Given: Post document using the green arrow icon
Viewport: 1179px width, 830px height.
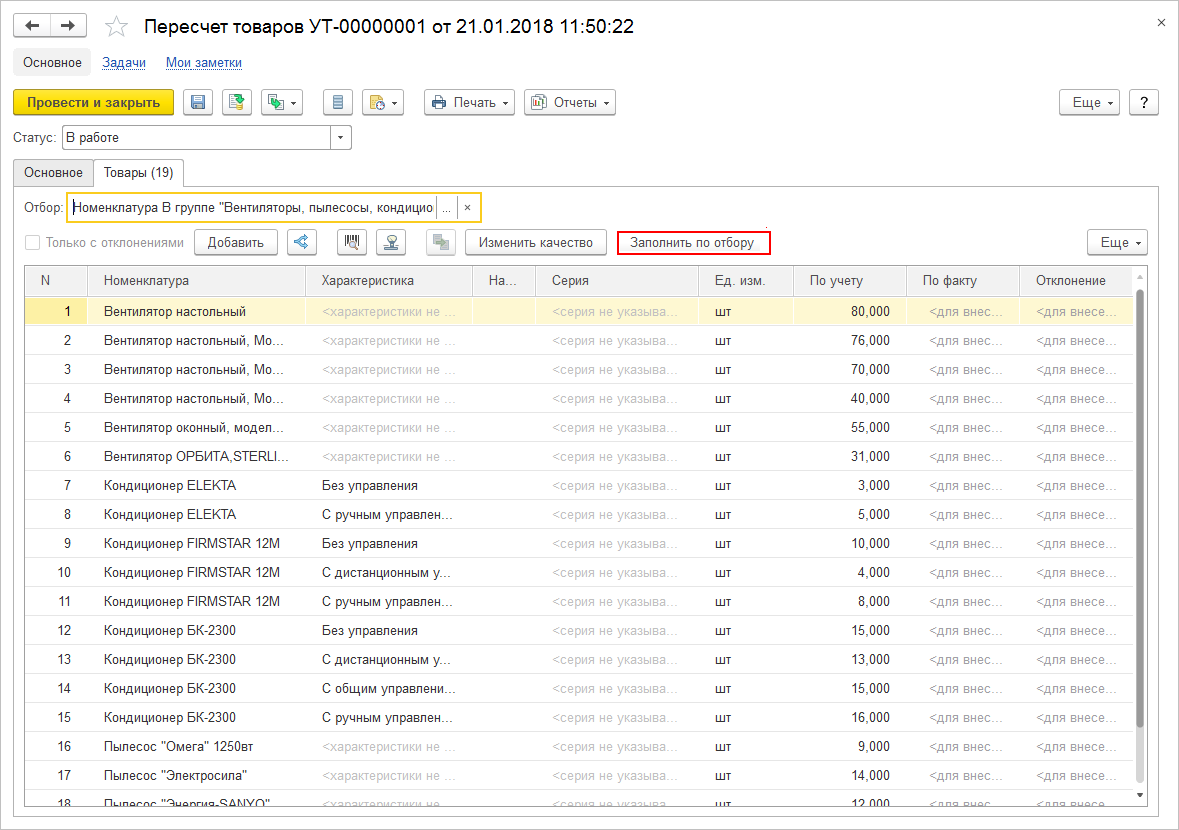Looking at the screenshot, I should tap(237, 102).
